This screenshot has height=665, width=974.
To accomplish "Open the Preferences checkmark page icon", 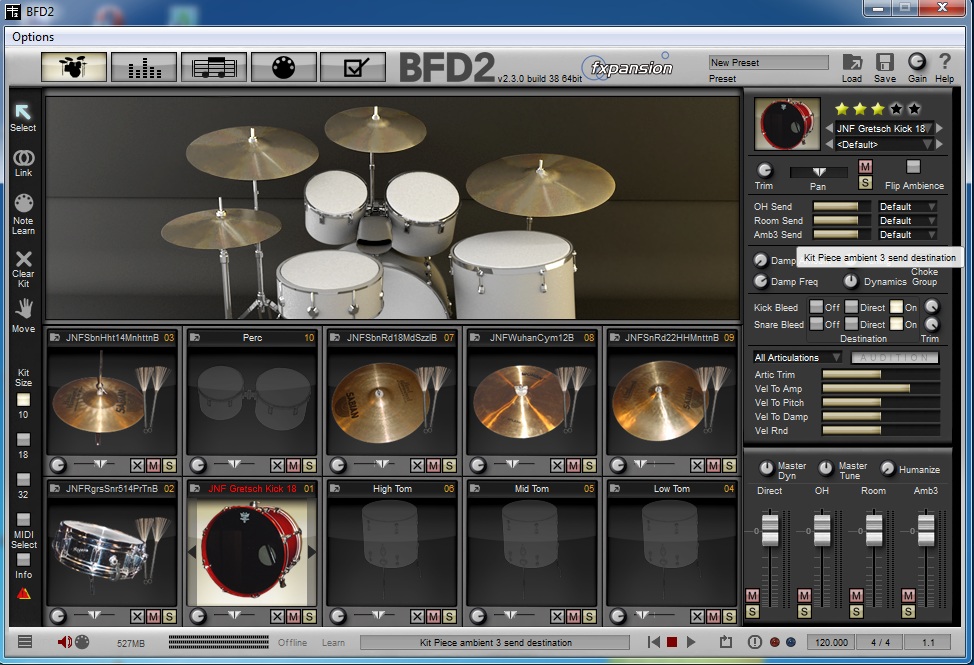I will coord(353,66).
